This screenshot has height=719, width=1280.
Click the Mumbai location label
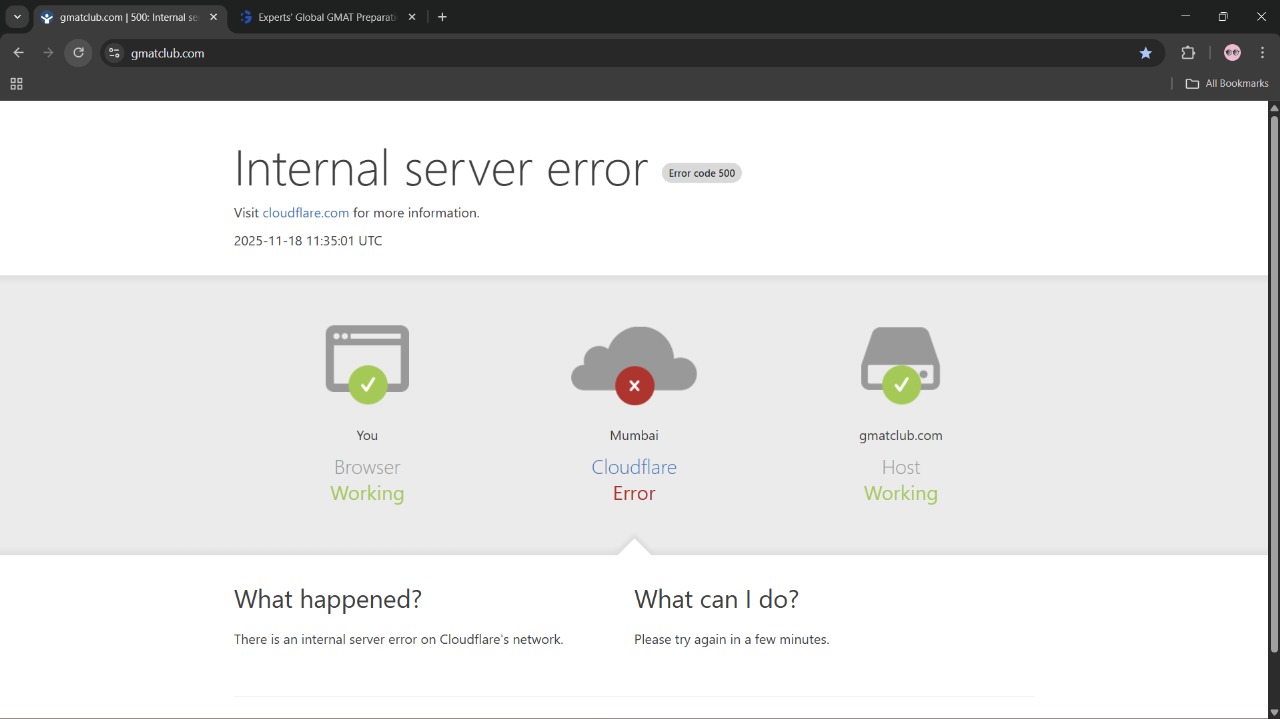coord(634,435)
